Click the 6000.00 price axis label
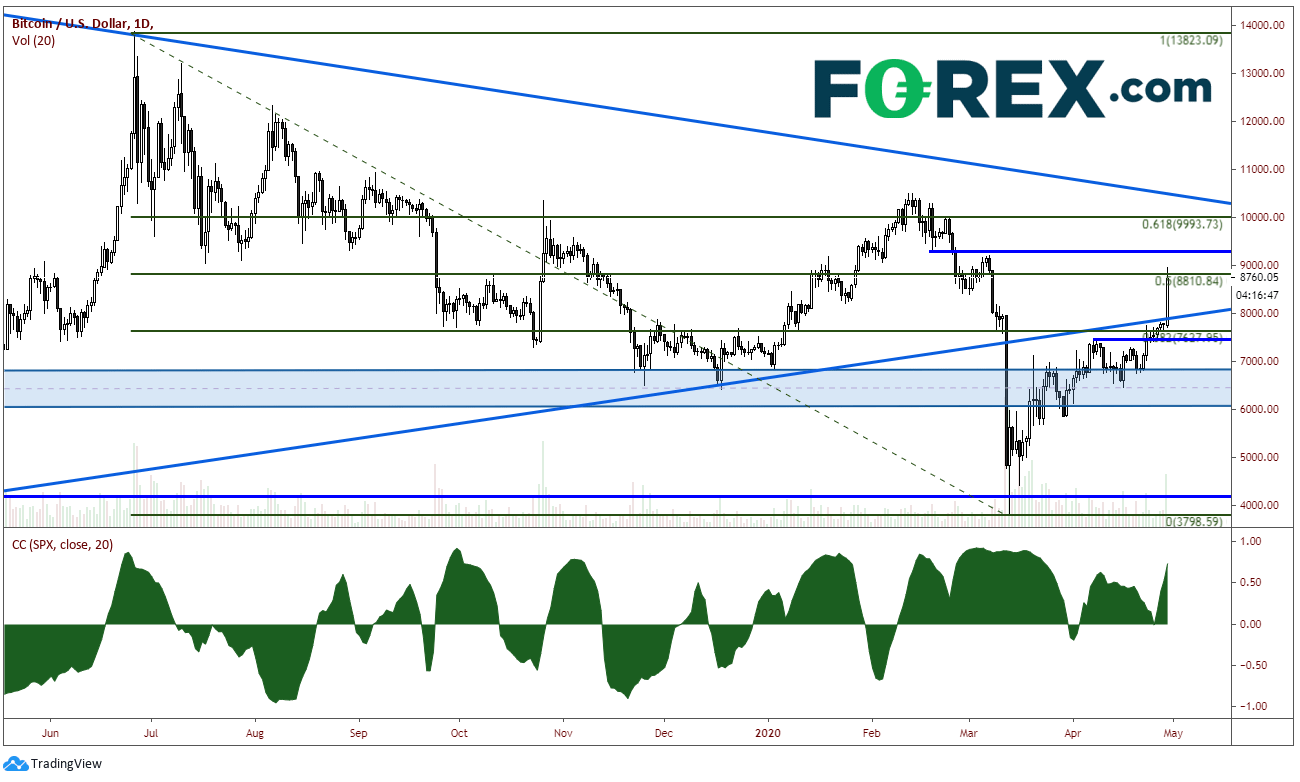The width and height of the screenshot is (1300, 782). 1261,410
